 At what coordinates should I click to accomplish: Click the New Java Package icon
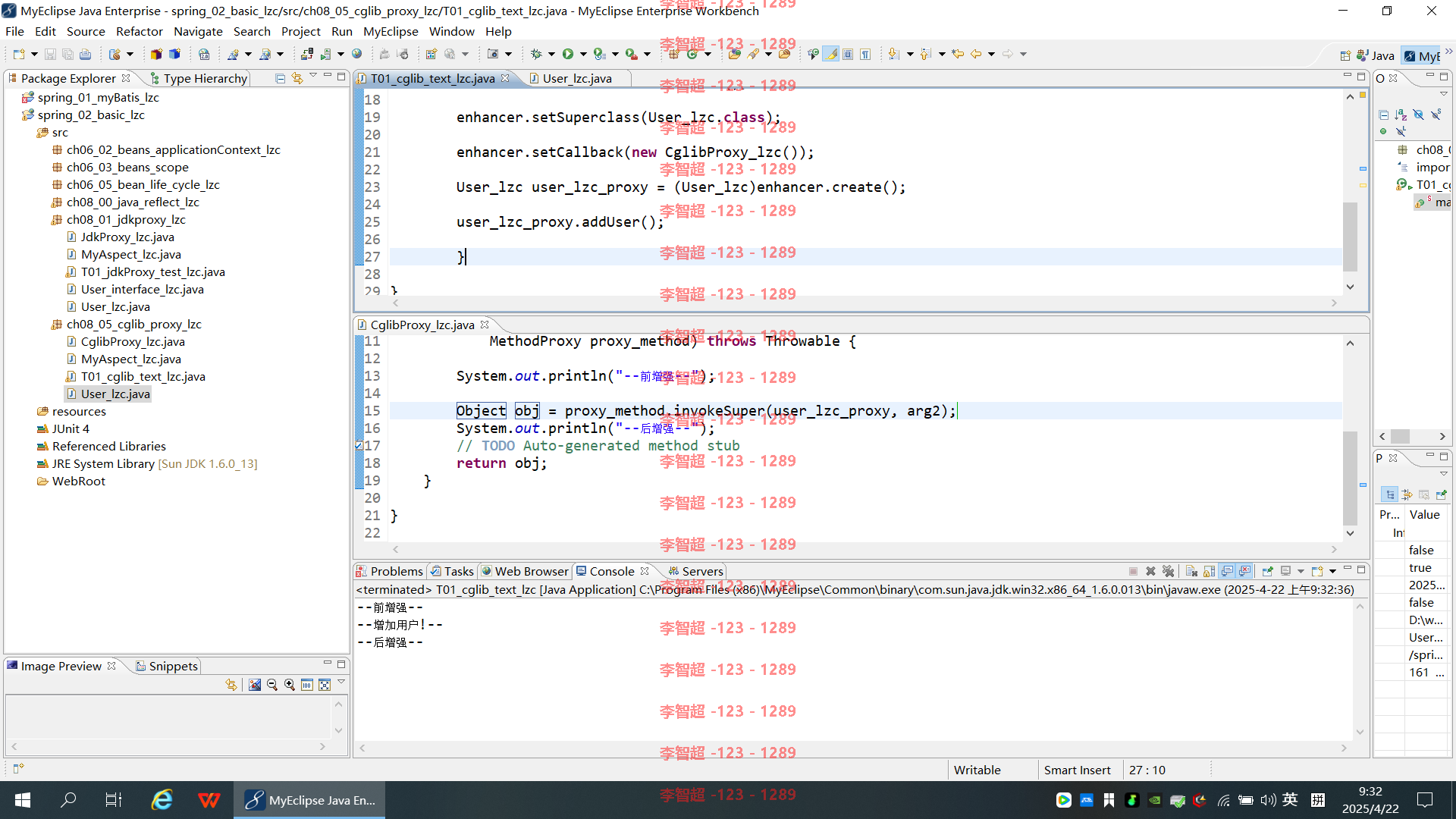pos(673,54)
